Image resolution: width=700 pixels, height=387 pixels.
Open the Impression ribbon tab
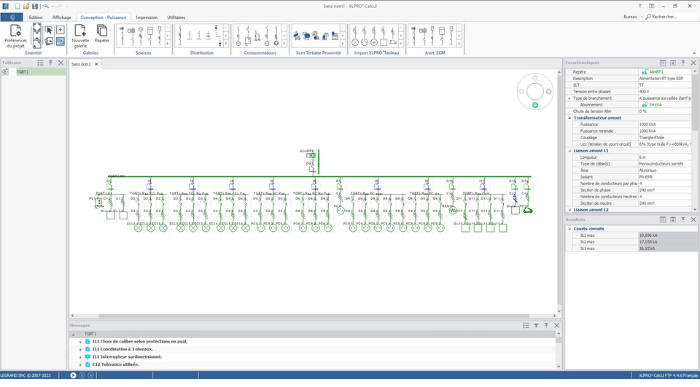point(146,17)
